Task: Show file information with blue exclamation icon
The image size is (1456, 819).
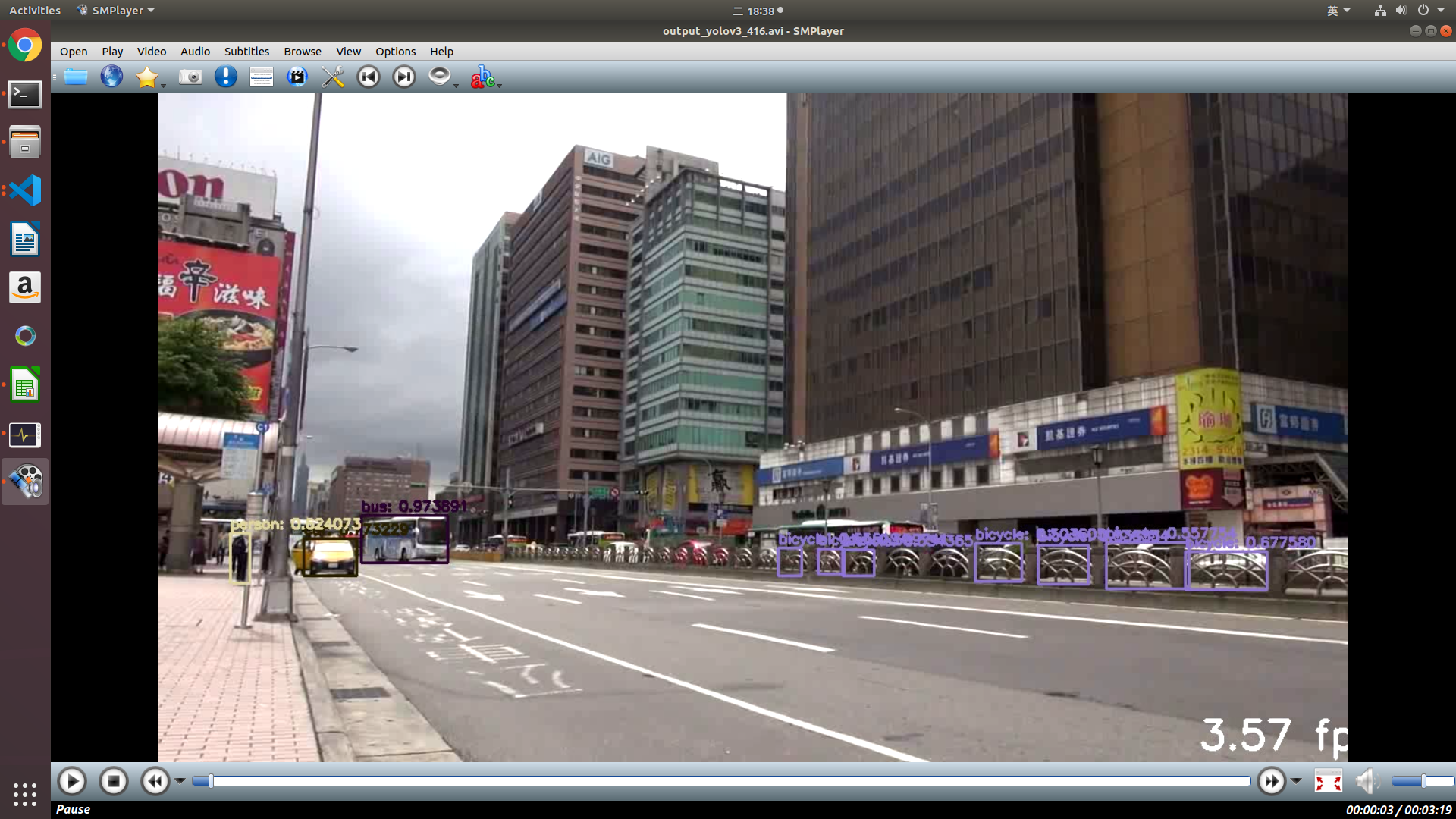Action: 225,77
